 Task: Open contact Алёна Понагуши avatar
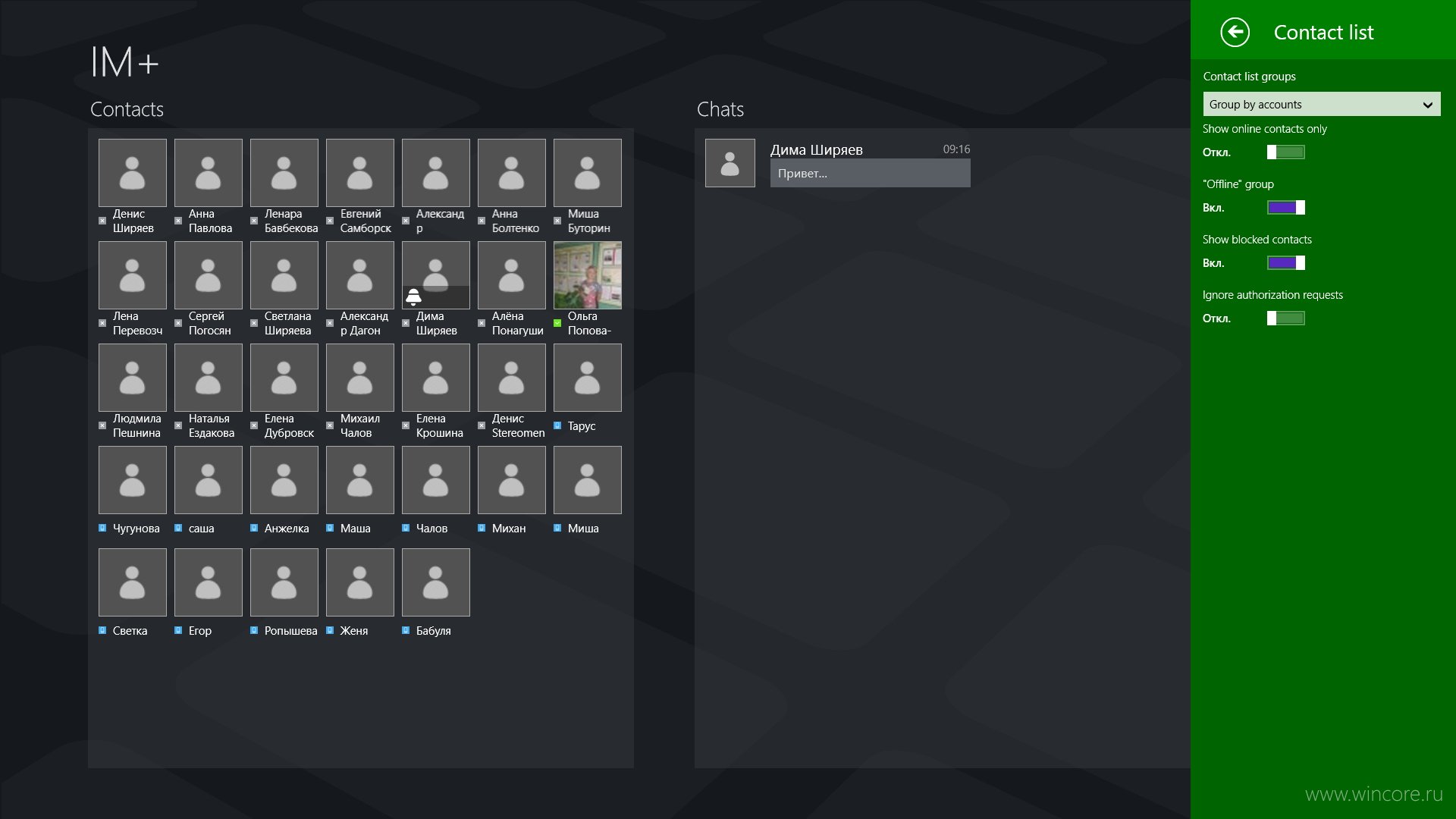pos(512,275)
